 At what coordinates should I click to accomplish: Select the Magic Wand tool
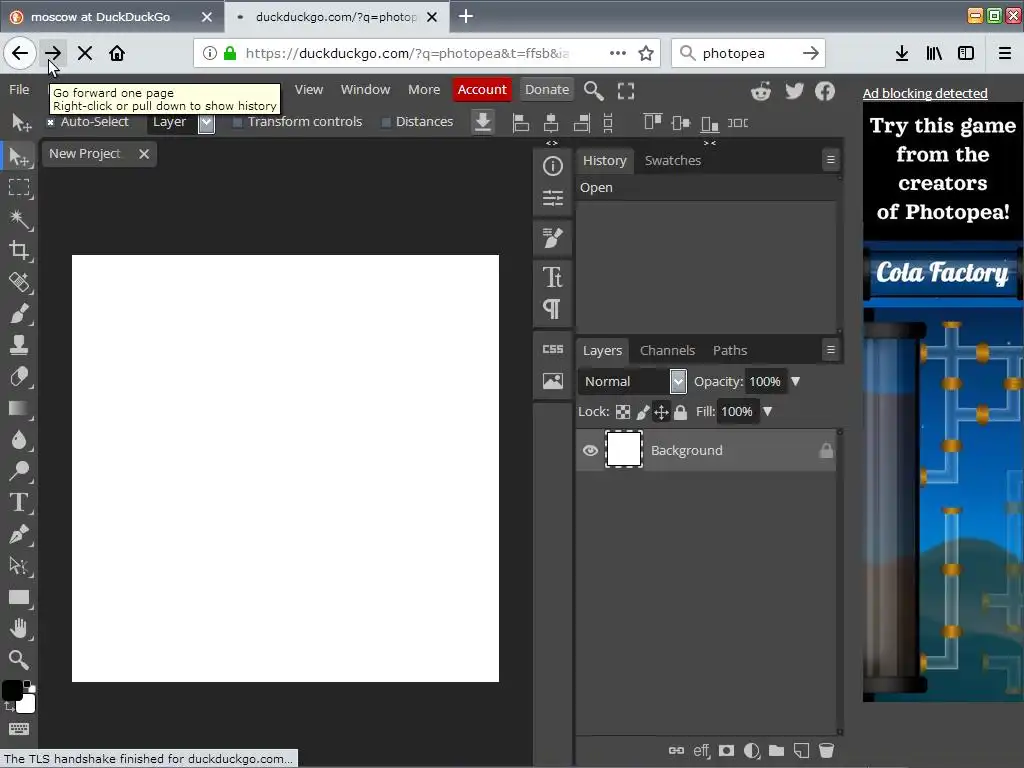[19, 219]
